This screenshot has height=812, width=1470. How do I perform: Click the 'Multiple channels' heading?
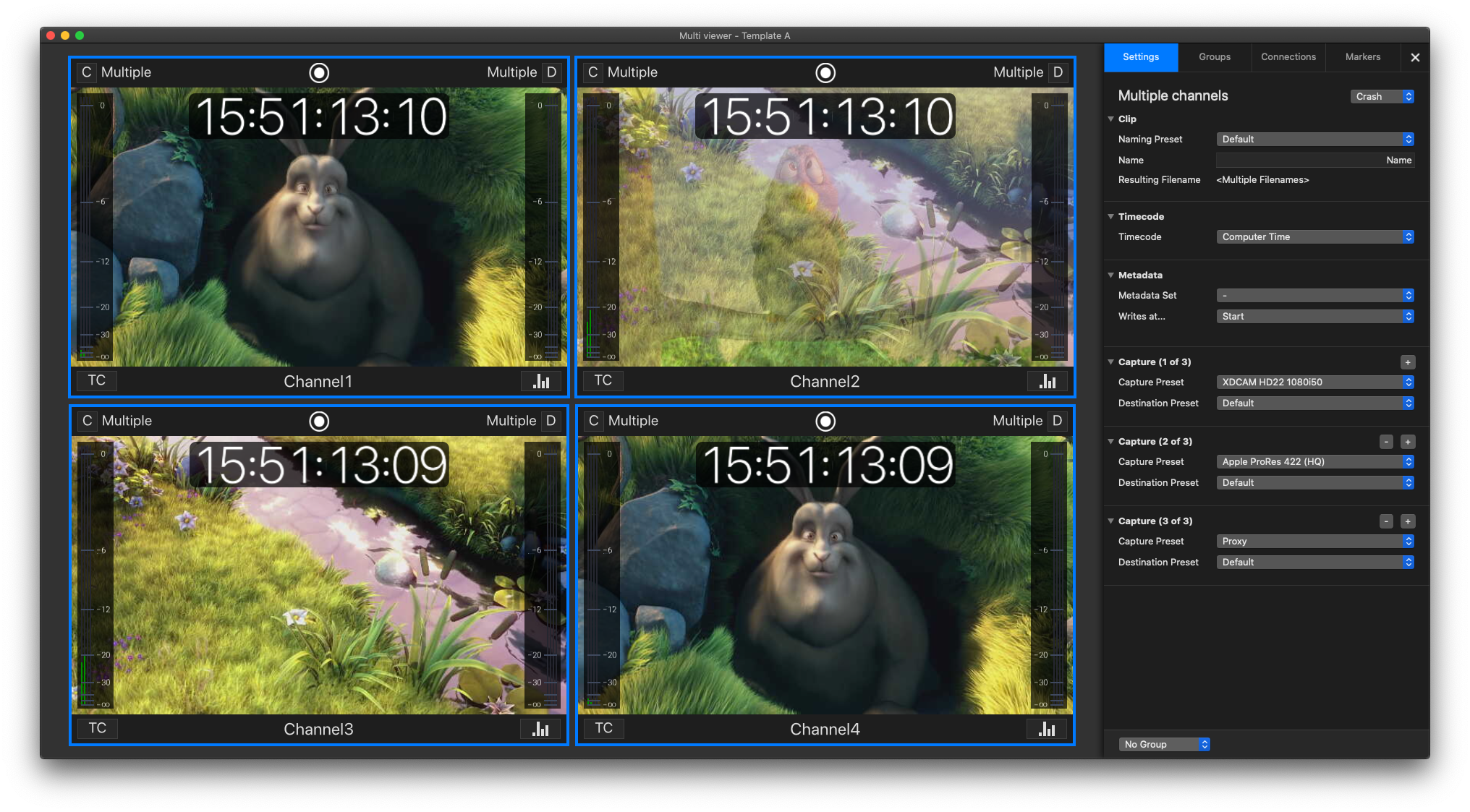pyautogui.click(x=1173, y=95)
